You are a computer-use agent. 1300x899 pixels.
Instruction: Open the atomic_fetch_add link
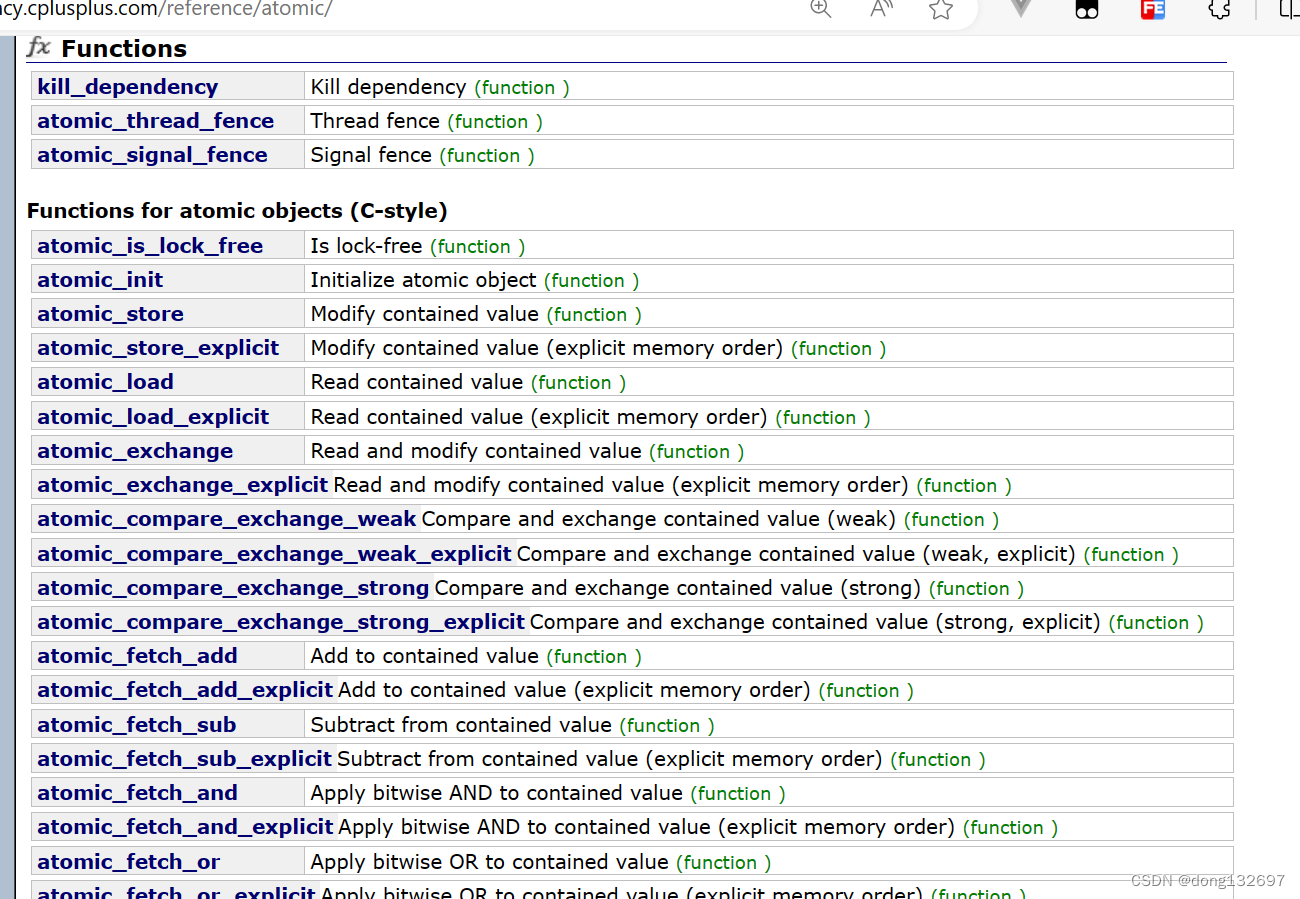[137, 656]
